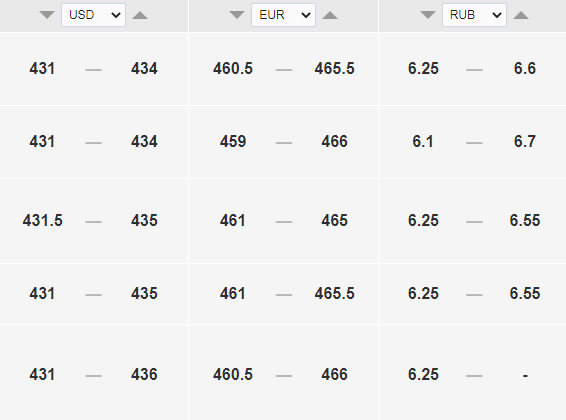The image size is (566, 420).
Task: Open the EUR currency dropdown
Action: tap(283, 15)
